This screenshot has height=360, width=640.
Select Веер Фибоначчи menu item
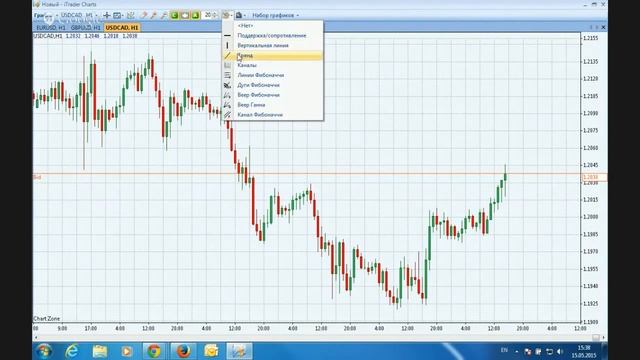(273, 95)
